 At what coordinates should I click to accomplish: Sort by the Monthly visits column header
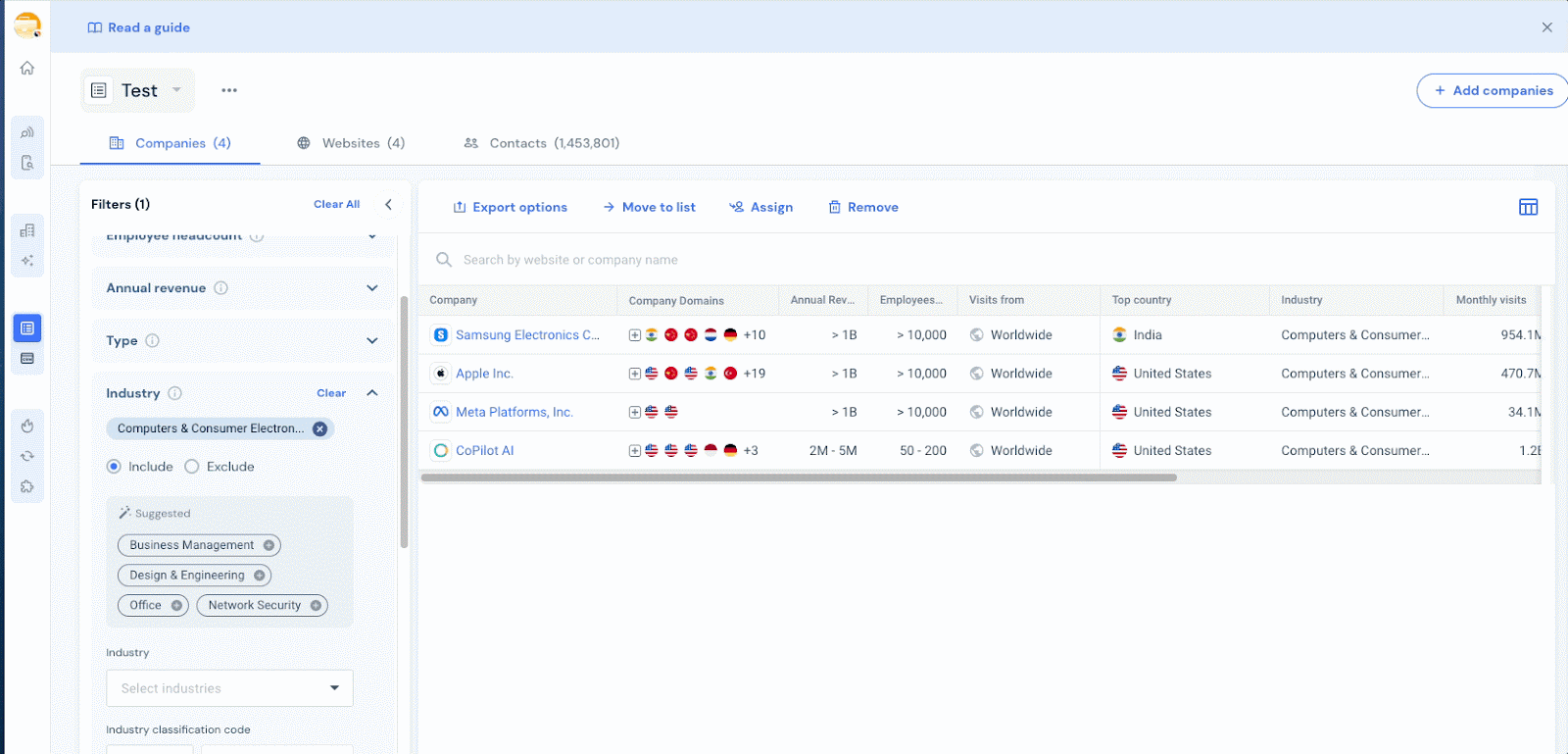click(x=1492, y=300)
